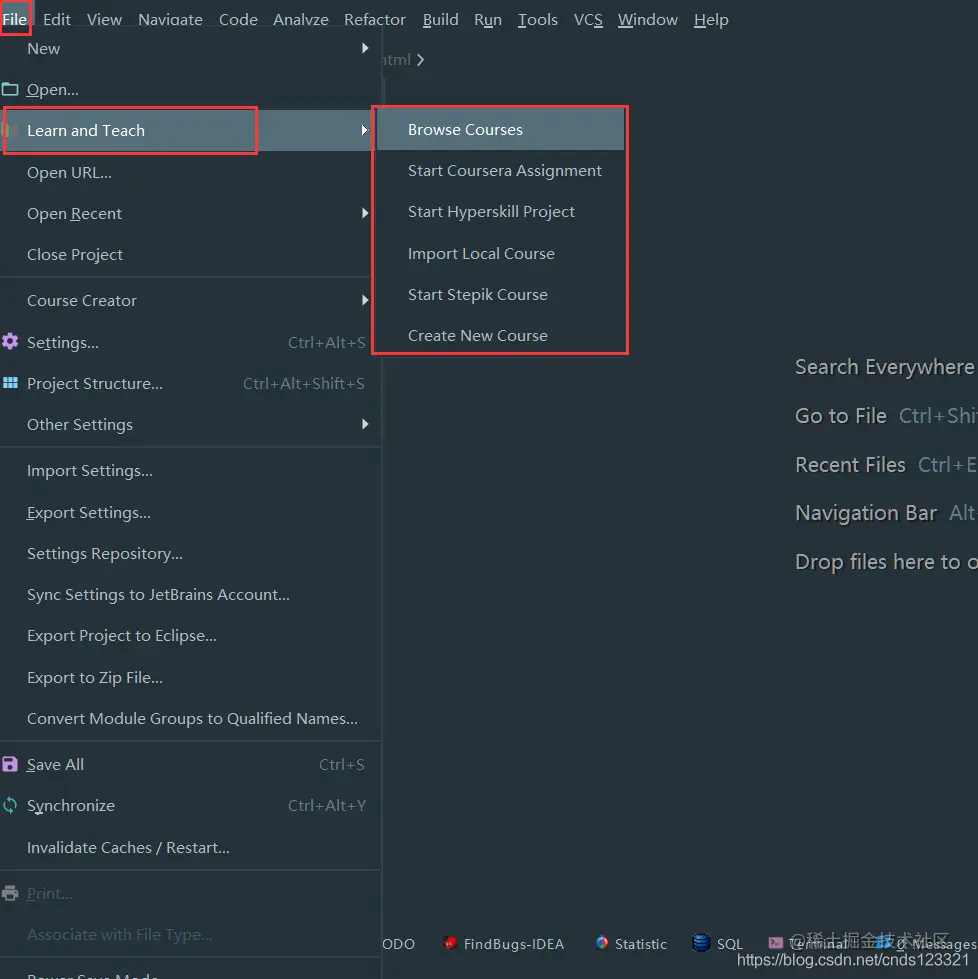Image resolution: width=978 pixels, height=979 pixels.
Task: Click the Navigation Bar hint text
Action: 866,513
